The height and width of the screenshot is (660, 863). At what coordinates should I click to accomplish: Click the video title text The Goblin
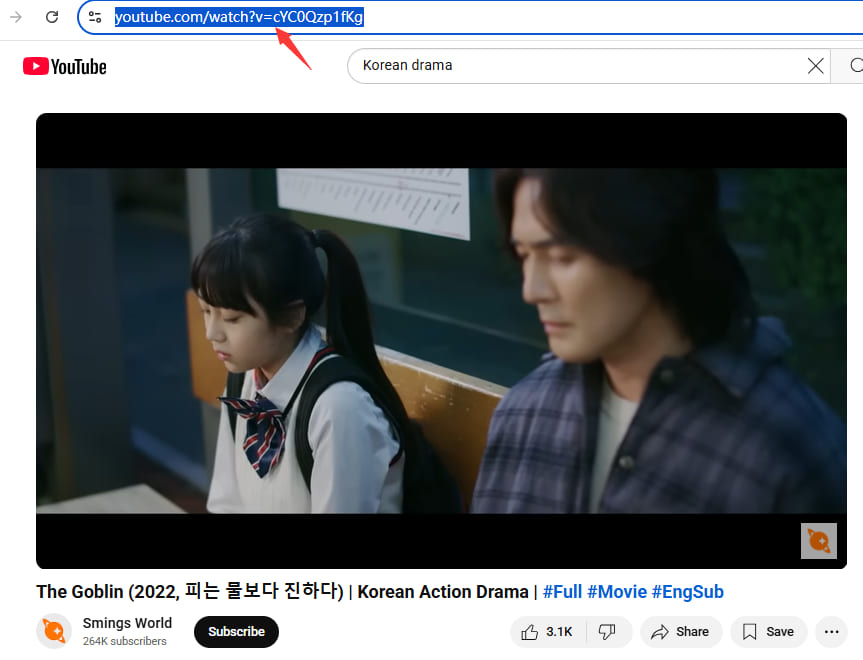(x=80, y=592)
